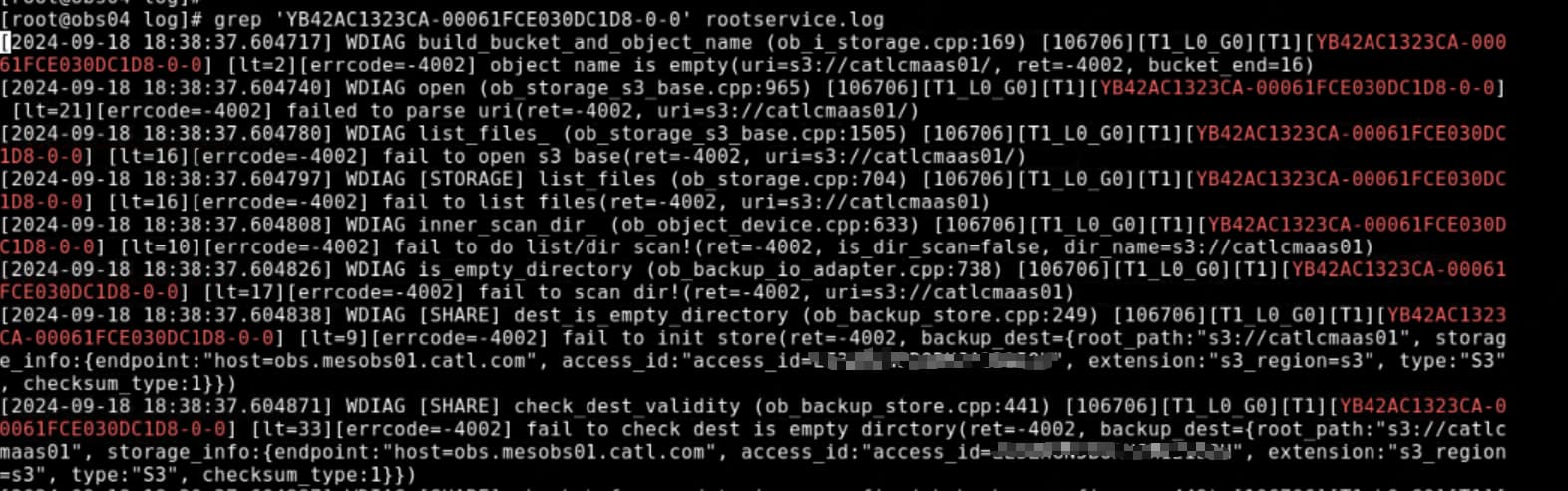Viewport: 1568px width, 491px height.
Task: Click red trace ID on first log line
Action: (x=1410, y=42)
